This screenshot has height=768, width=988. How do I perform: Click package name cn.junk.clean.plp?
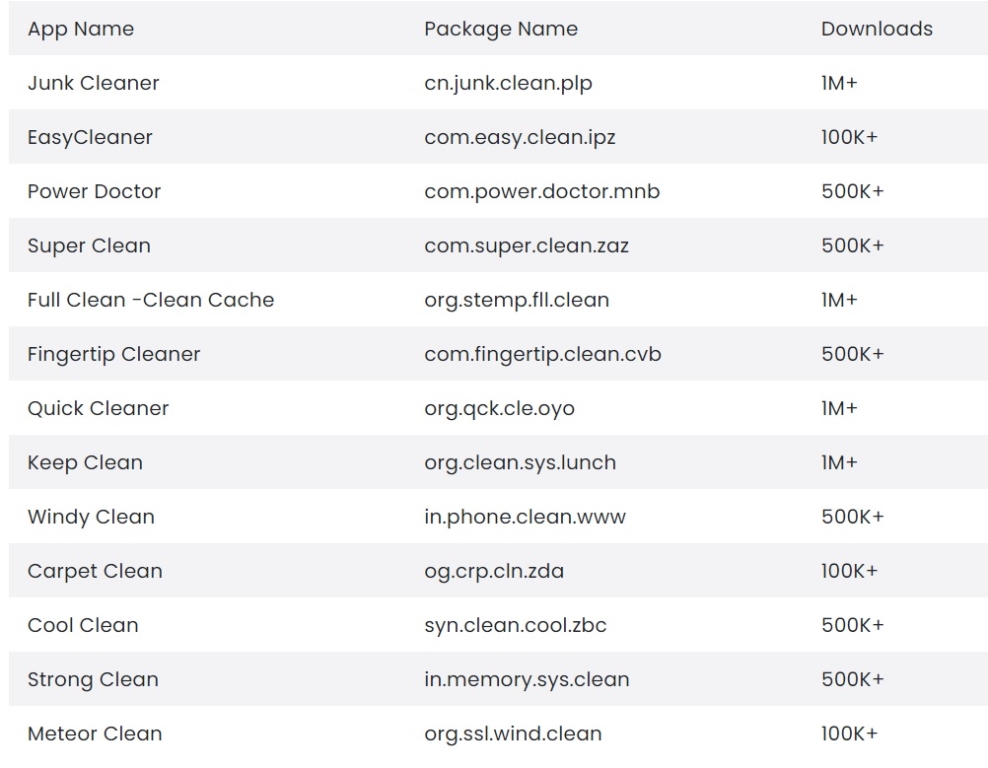tap(508, 83)
